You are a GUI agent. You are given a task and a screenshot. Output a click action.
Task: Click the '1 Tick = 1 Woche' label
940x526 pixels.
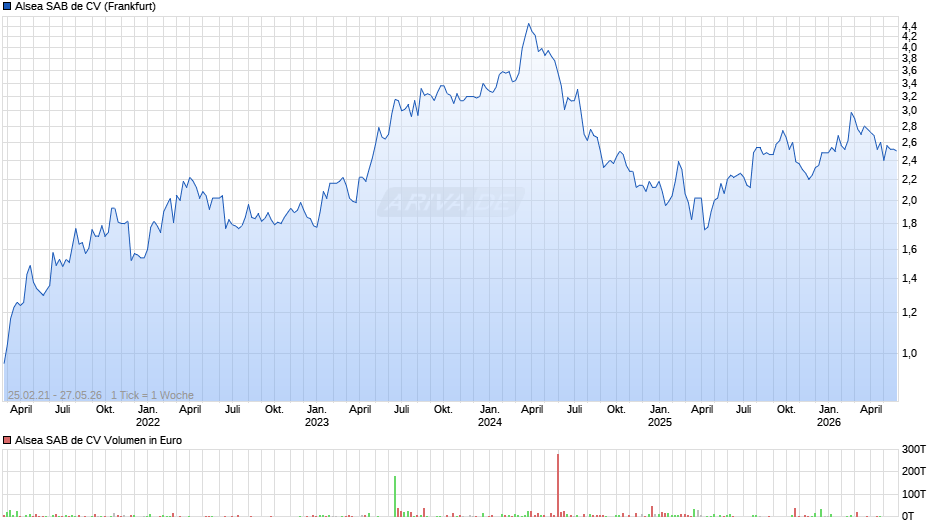click(x=152, y=395)
